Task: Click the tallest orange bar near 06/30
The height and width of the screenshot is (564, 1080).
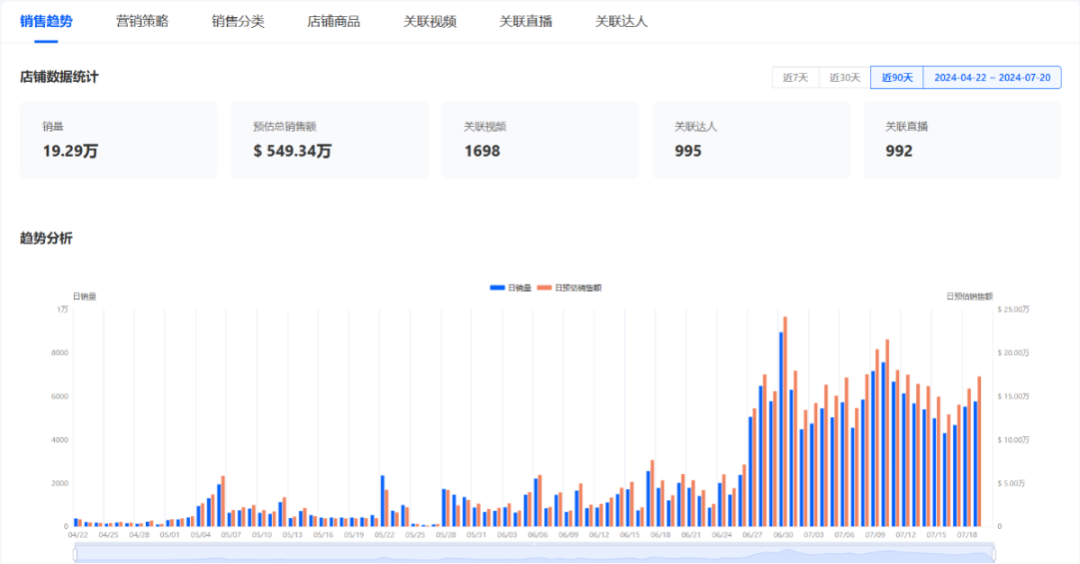Action: tap(785, 420)
